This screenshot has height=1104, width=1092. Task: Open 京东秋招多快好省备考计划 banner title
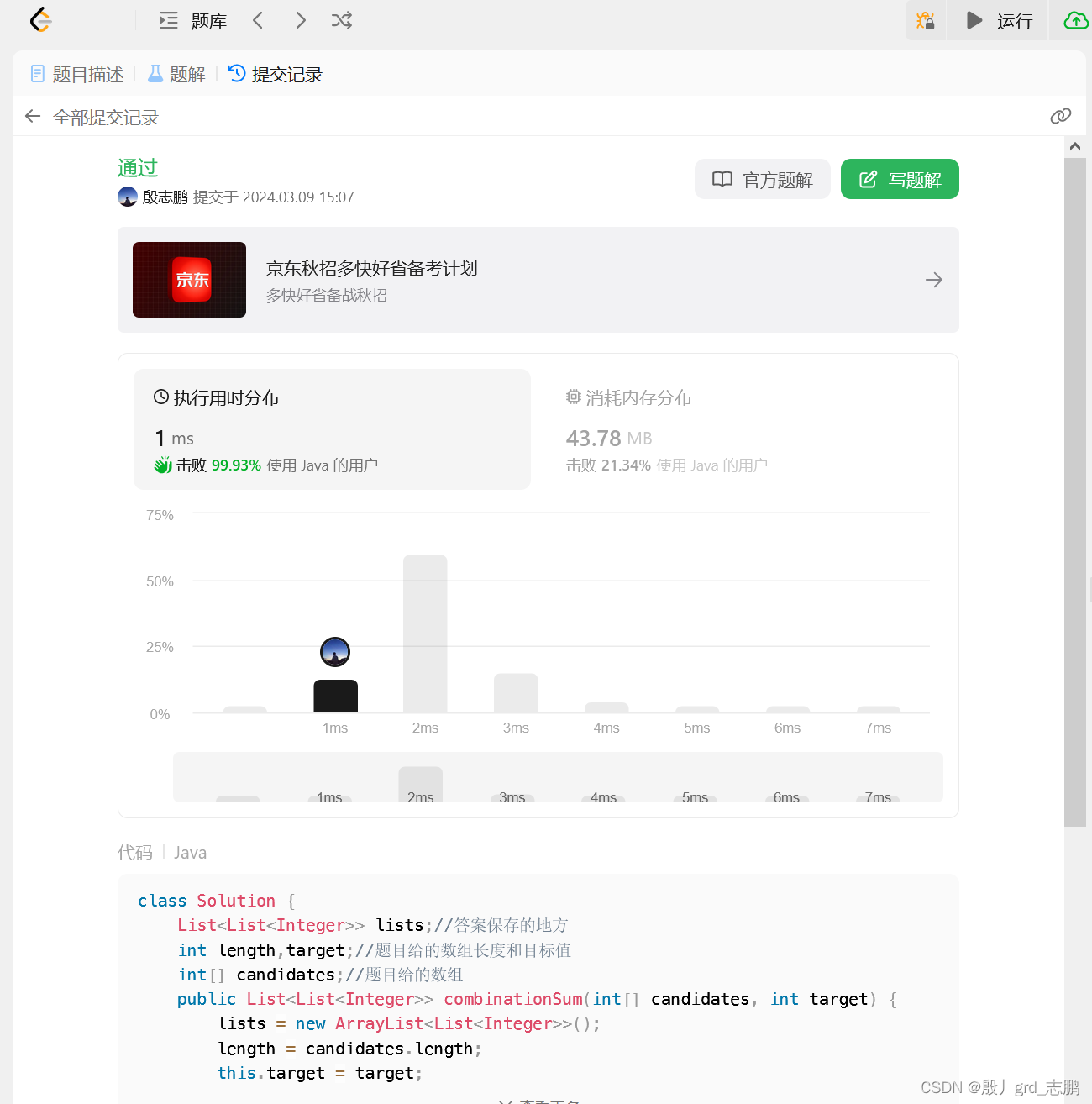[372, 268]
